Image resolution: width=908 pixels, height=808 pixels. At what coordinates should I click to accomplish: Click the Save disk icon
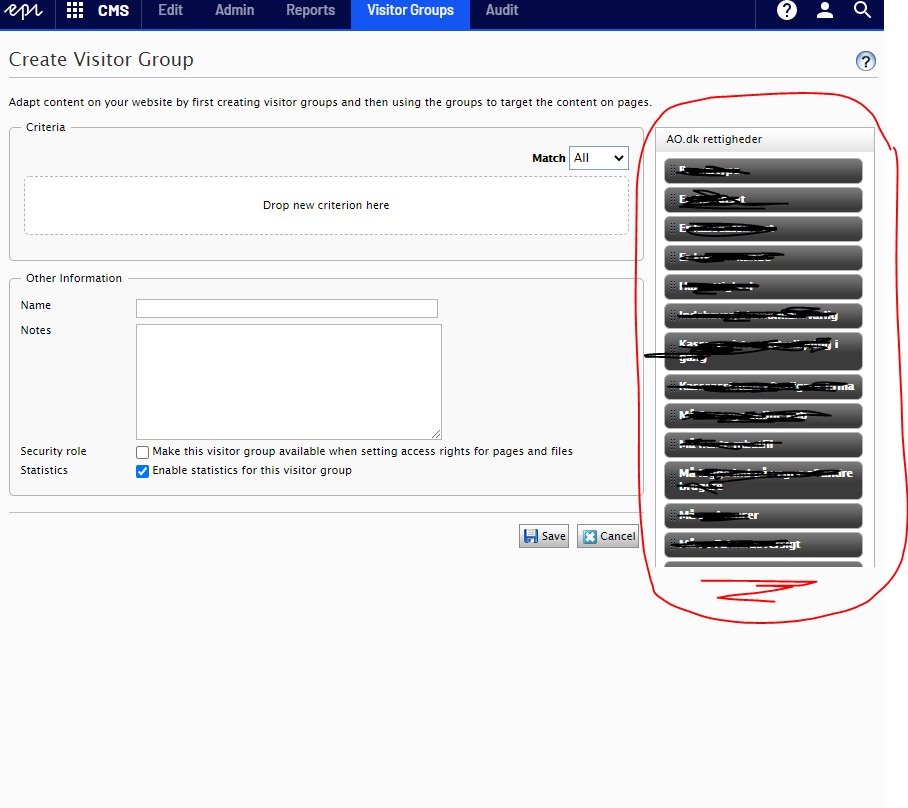531,536
